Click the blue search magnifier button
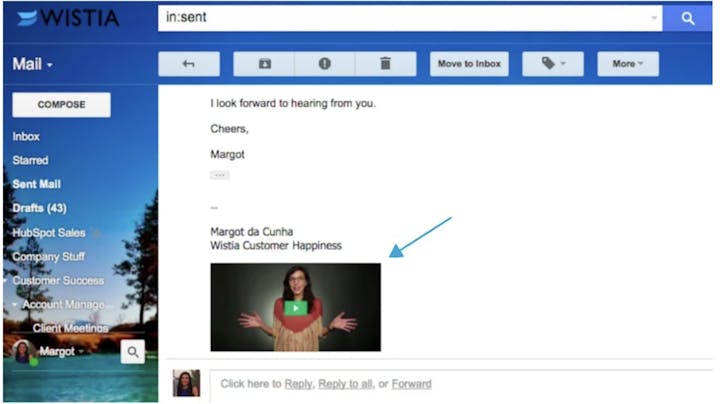Viewport: 720px width, 404px height. pyautogui.click(x=687, y=18)
